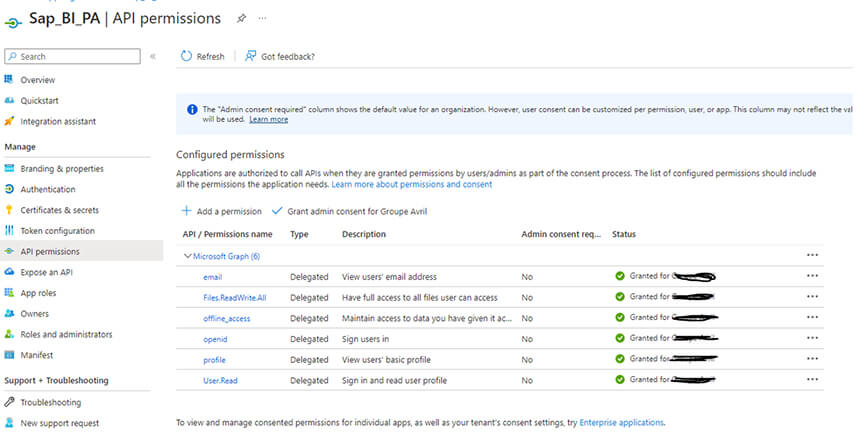Screen dimensions: 857x436
Task: Open the more options menu for User.Read
Action: point(812,380)
